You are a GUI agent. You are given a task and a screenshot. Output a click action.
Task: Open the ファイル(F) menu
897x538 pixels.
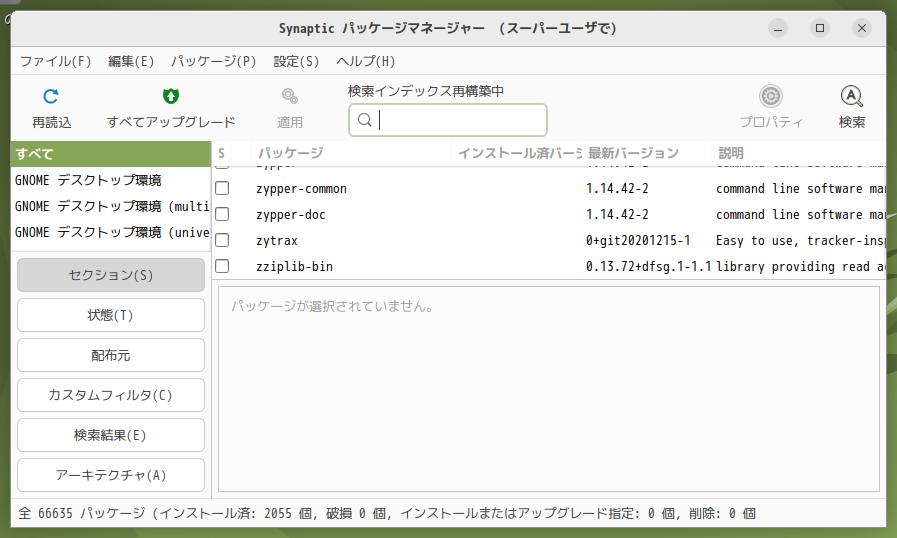[55, 61]
